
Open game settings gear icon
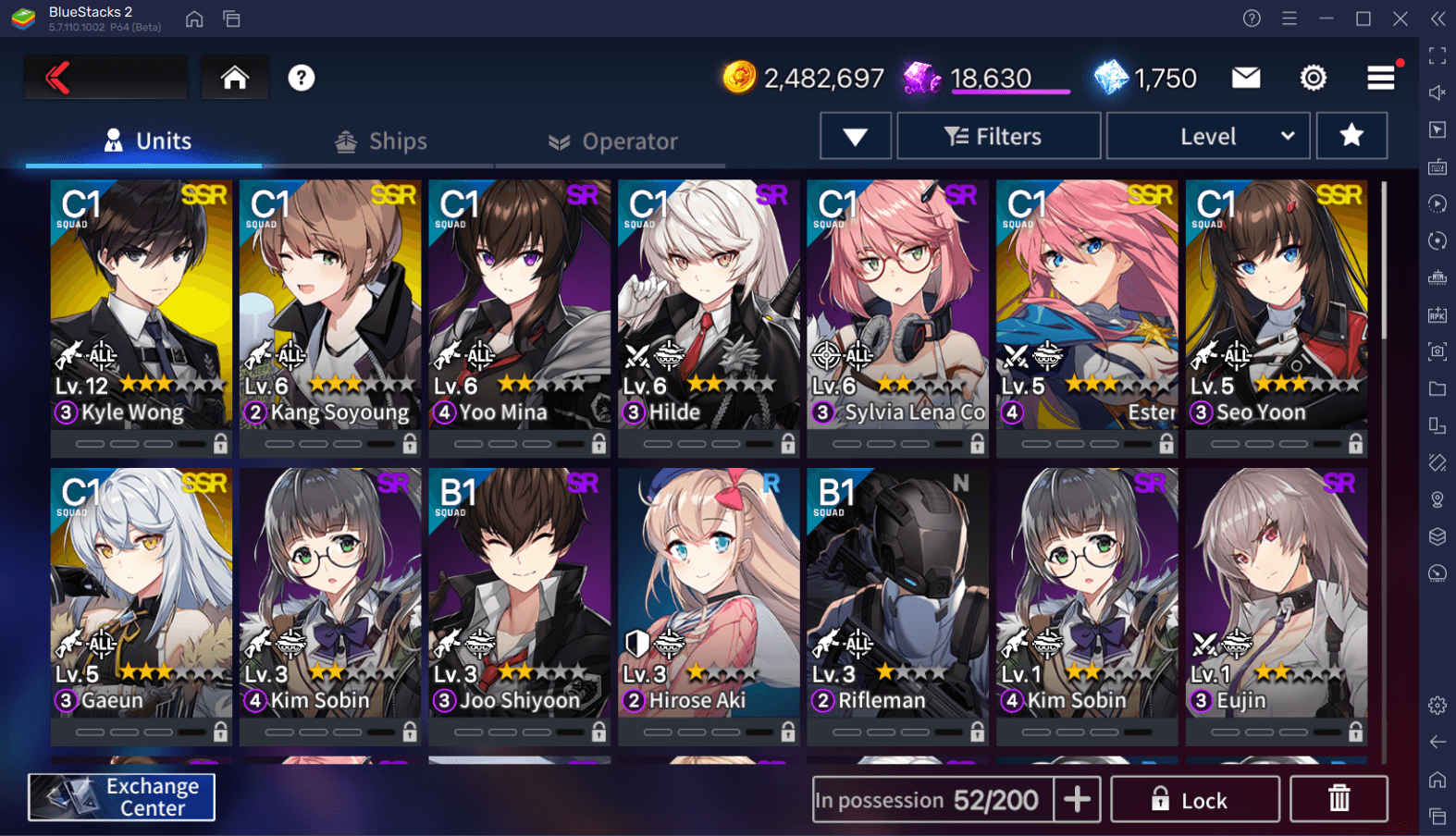(1313, 78)
